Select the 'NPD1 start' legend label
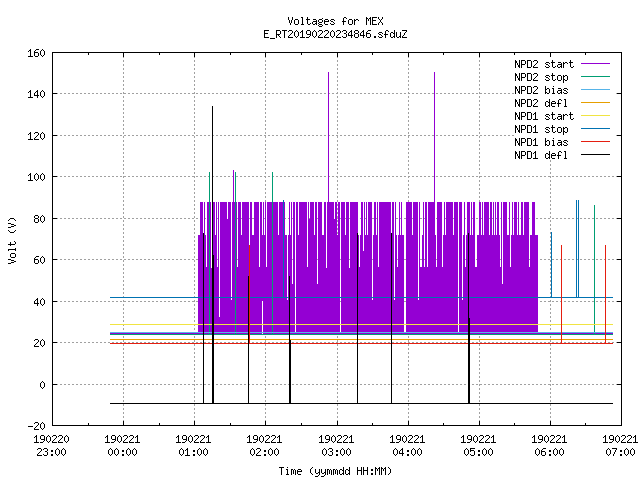The height and width of the screenshot is (480, 640). pos(544,116)
